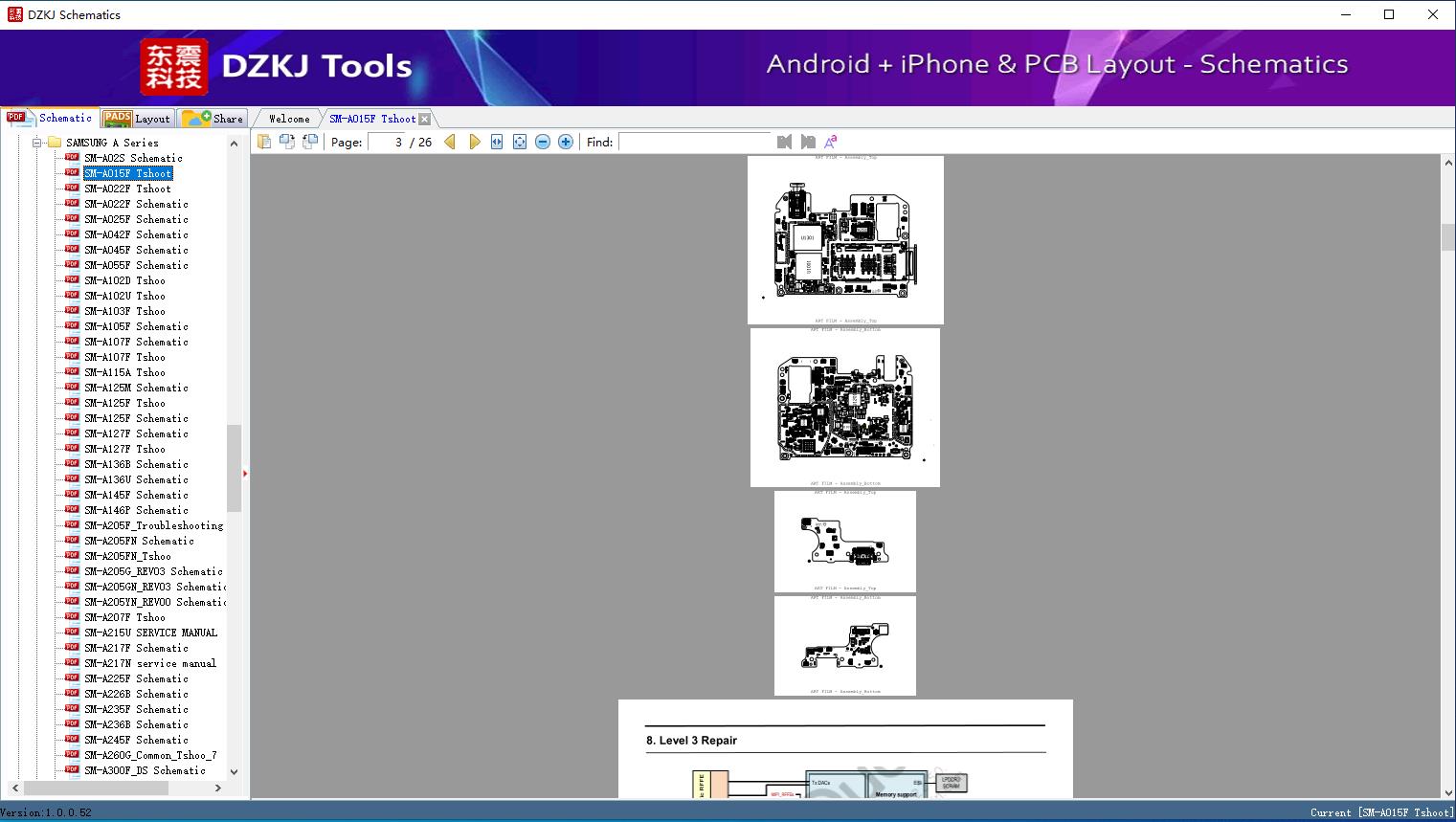Zoom out with the minus icon
Viewport: 1456px width, 822px height.
tap(543, 142)
